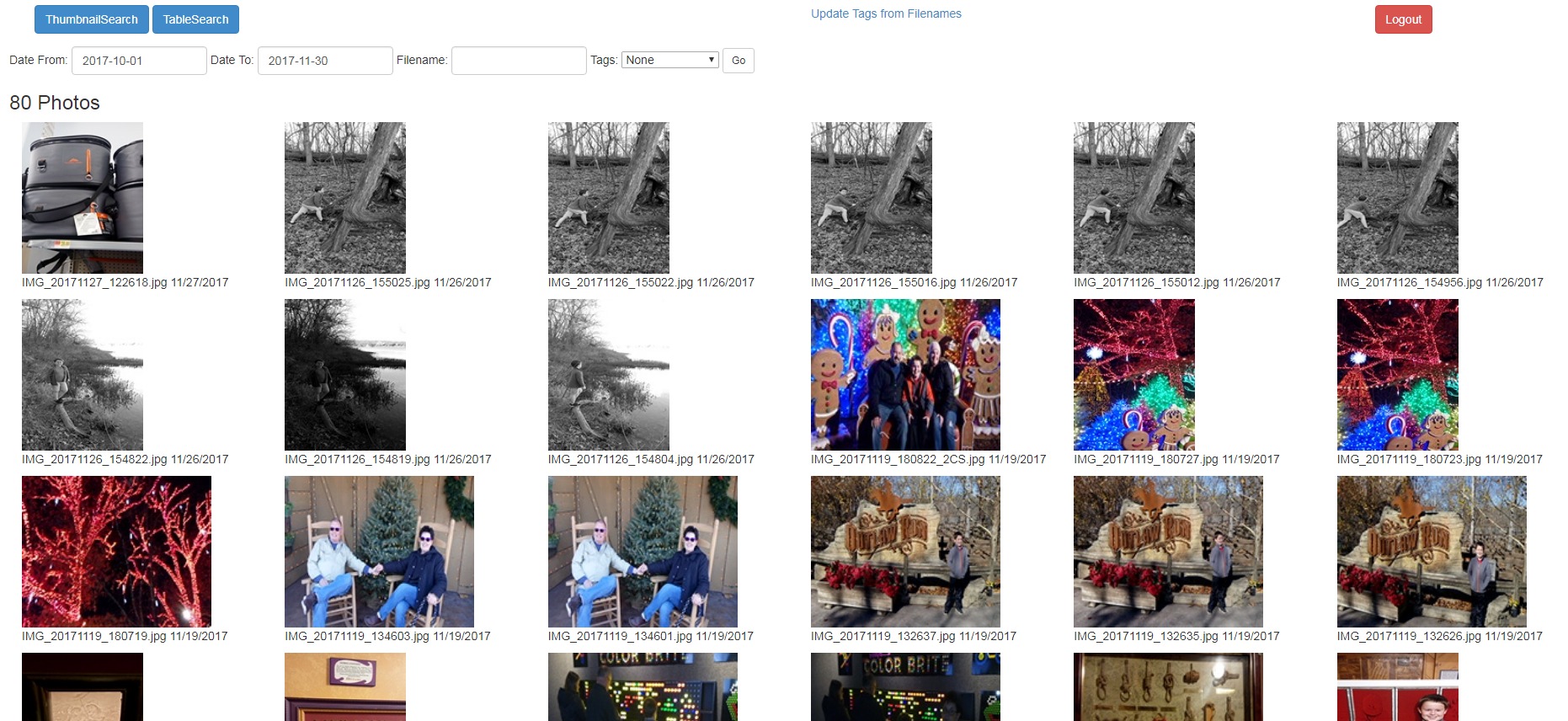Screen dimensions: 1568x721
Task: Open gingerbread group photo IMG_20171119_180822_2CS.jpg
Action: pyautogui.click(x=905, y=374)
